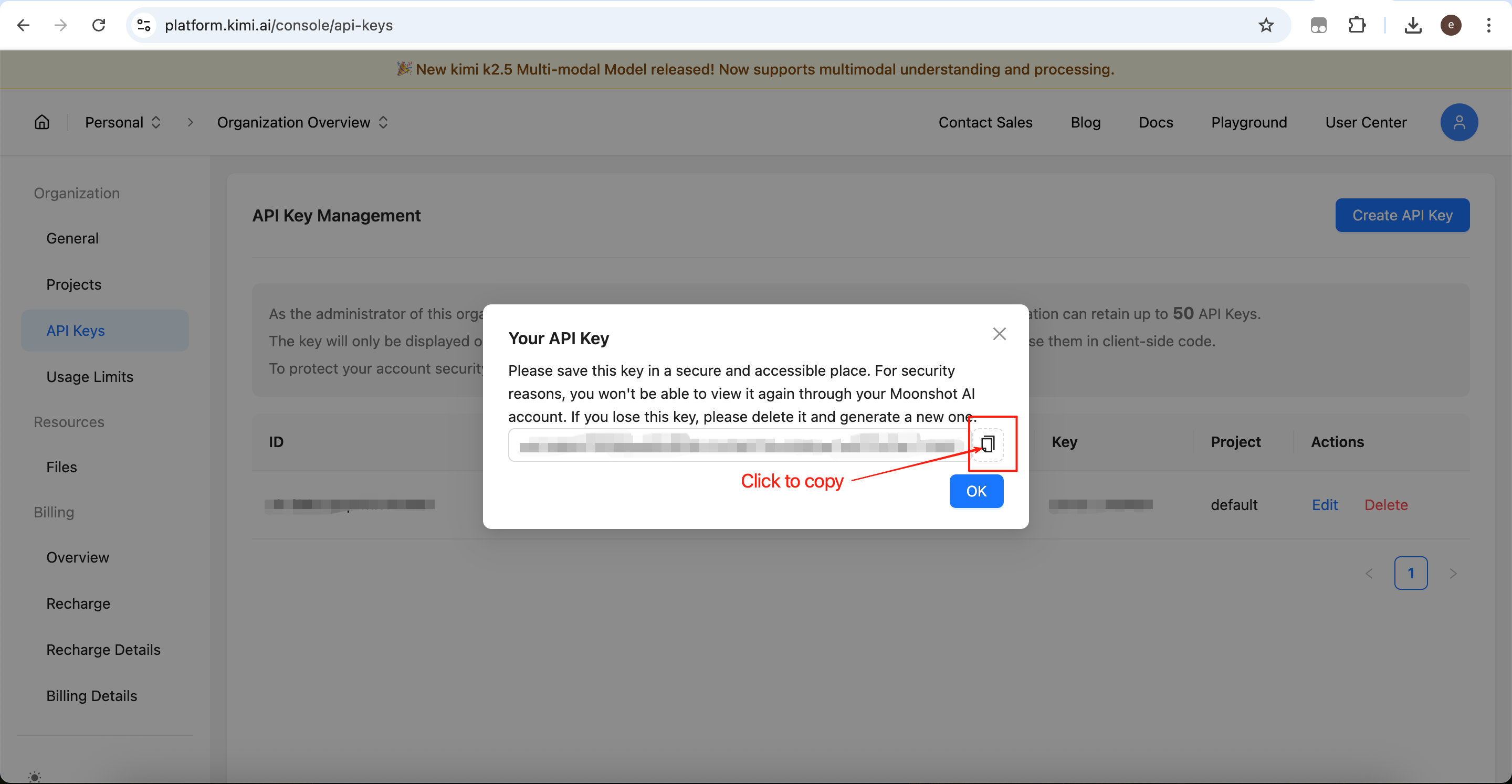Open browser downloads icon

tap(1413, 25)
